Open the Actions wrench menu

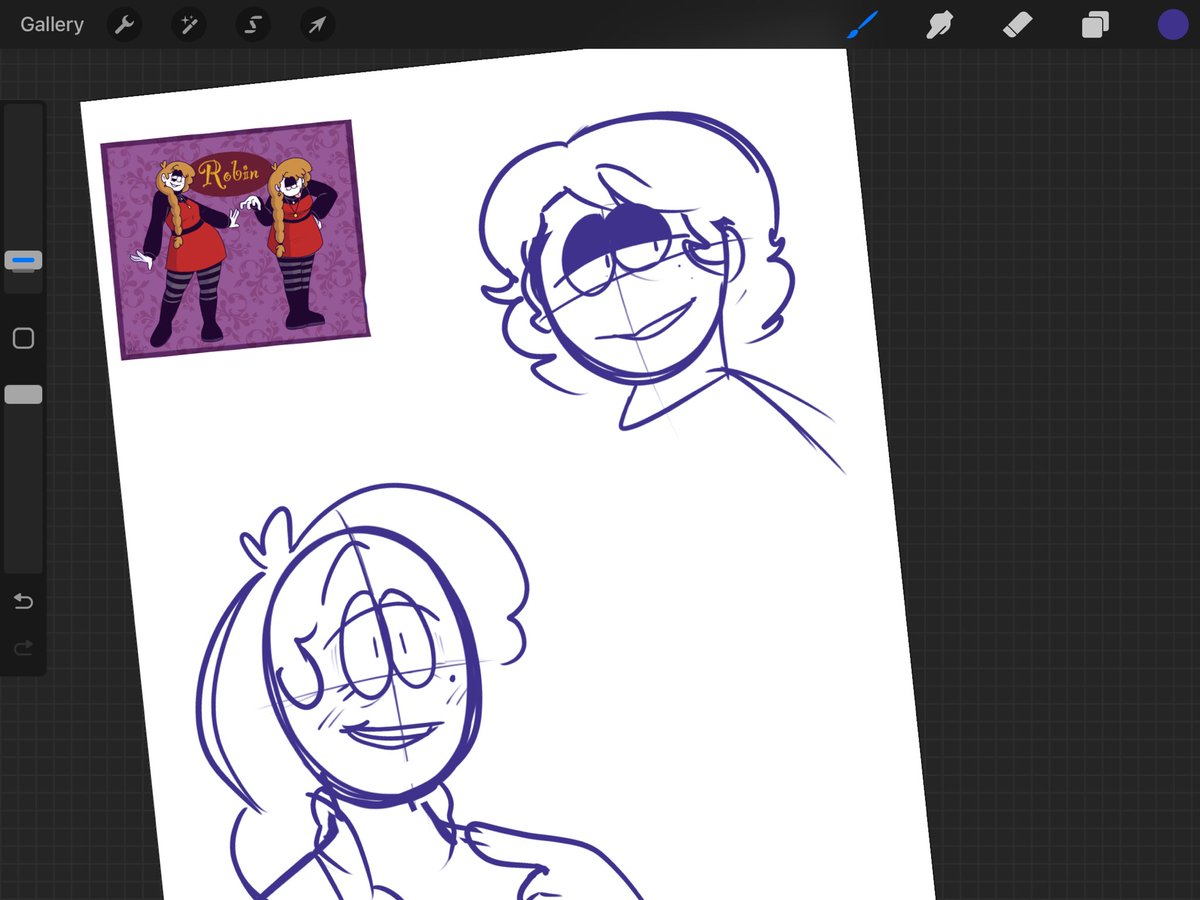pyautogui.click(x=124, y=25)
